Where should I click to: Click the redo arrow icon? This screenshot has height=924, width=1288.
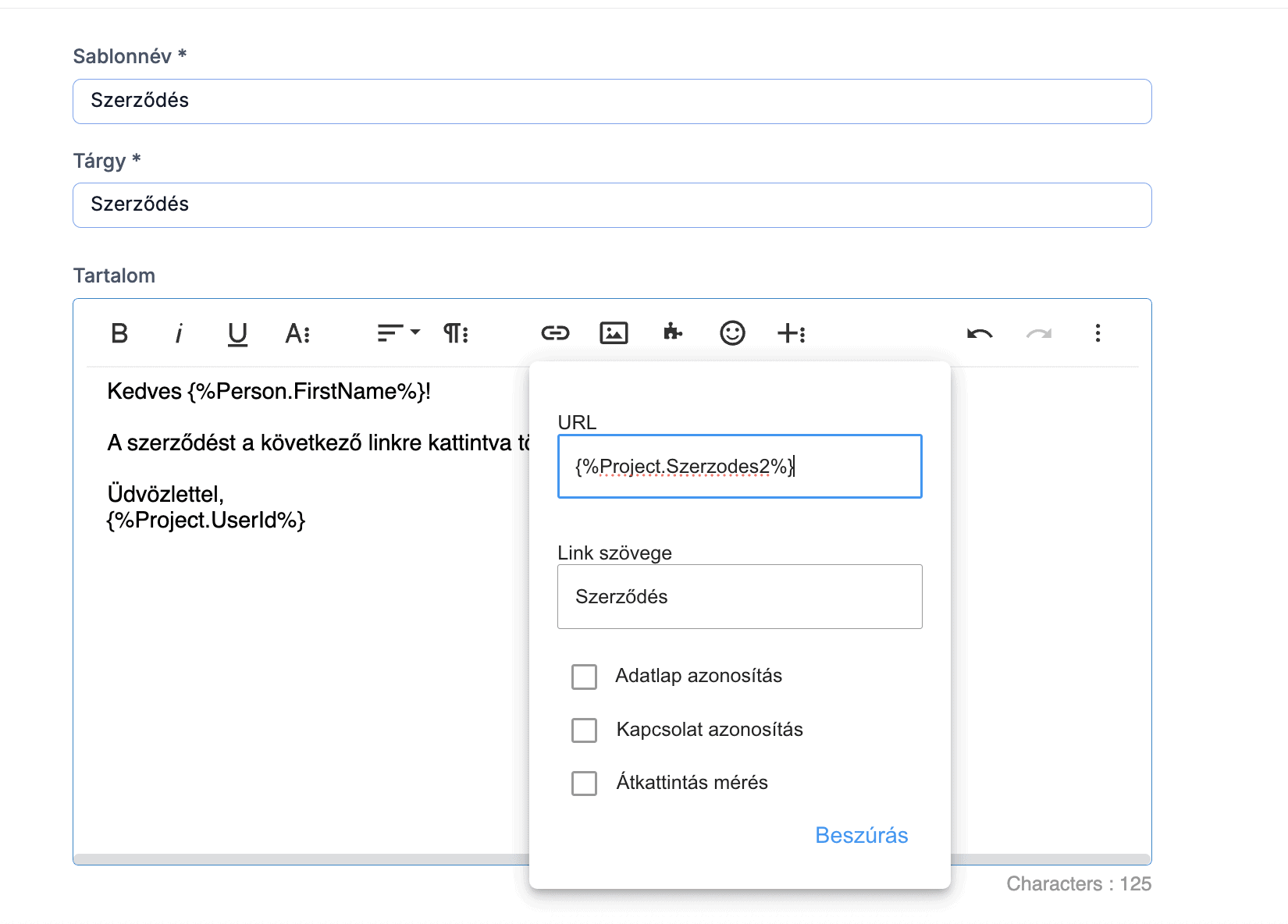pyautogui.click(x=1038, y=333)
